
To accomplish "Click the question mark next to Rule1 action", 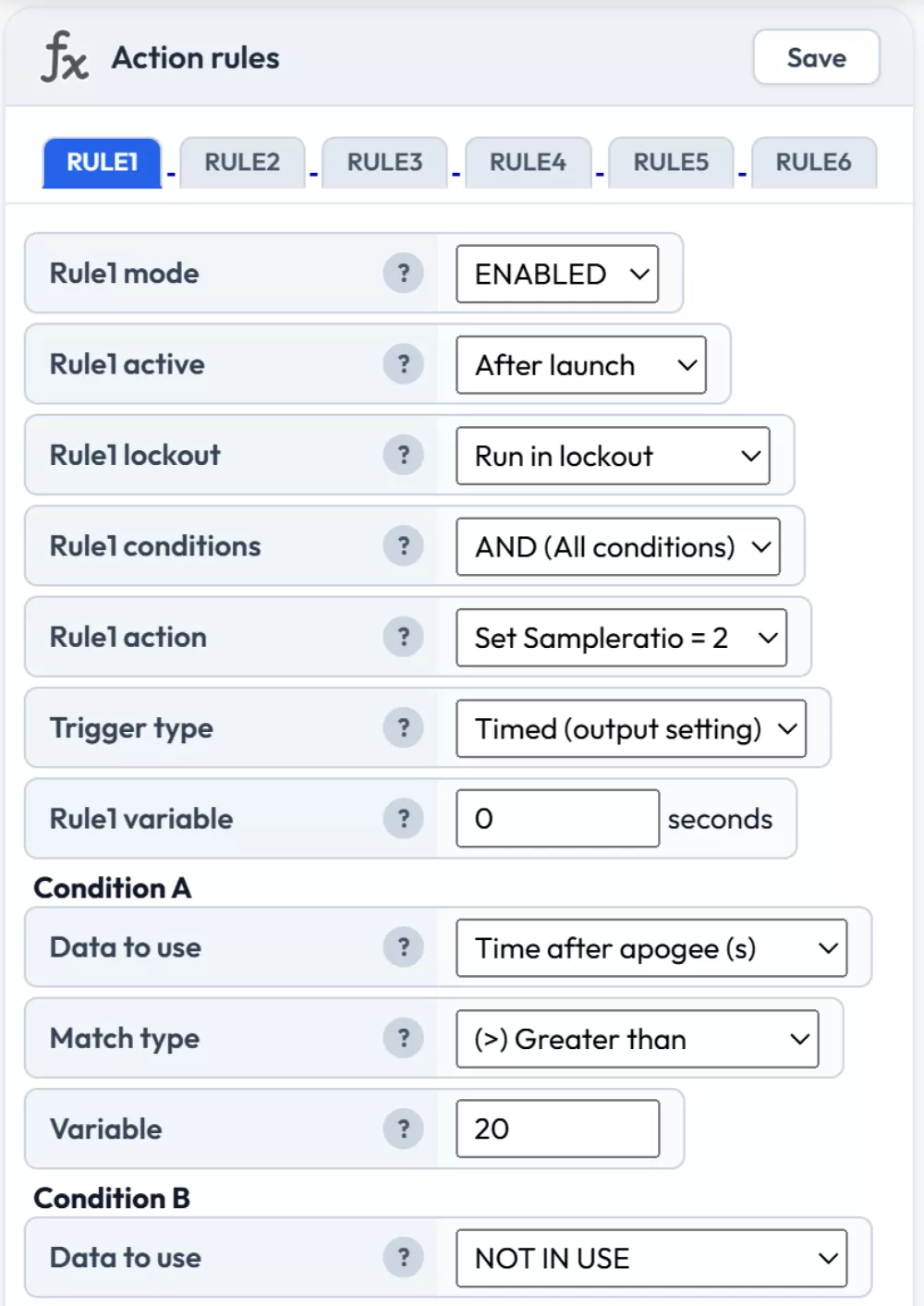I will click(403, 637).
